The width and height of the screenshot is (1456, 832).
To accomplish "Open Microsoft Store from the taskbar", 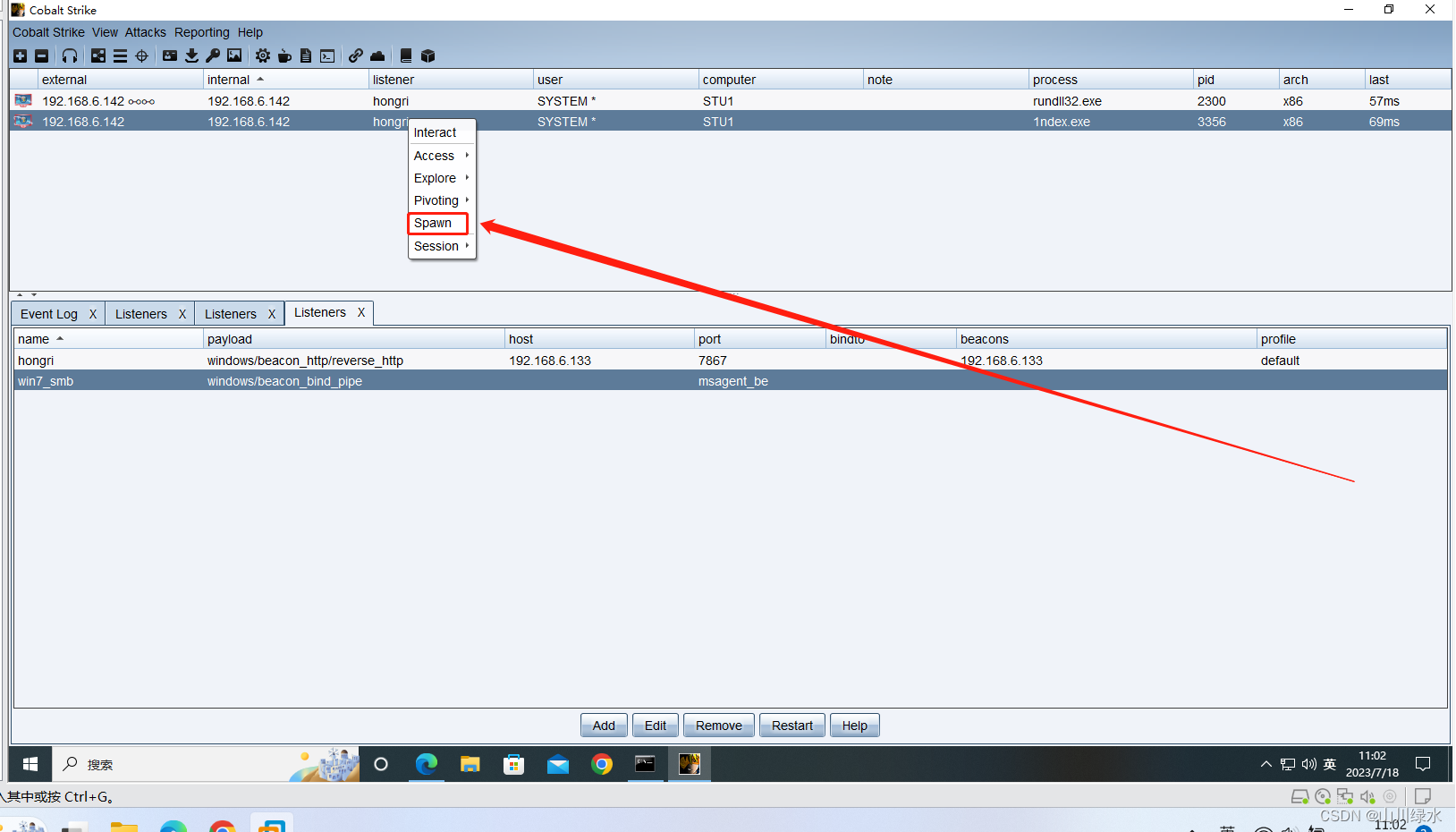I will 514,764.
